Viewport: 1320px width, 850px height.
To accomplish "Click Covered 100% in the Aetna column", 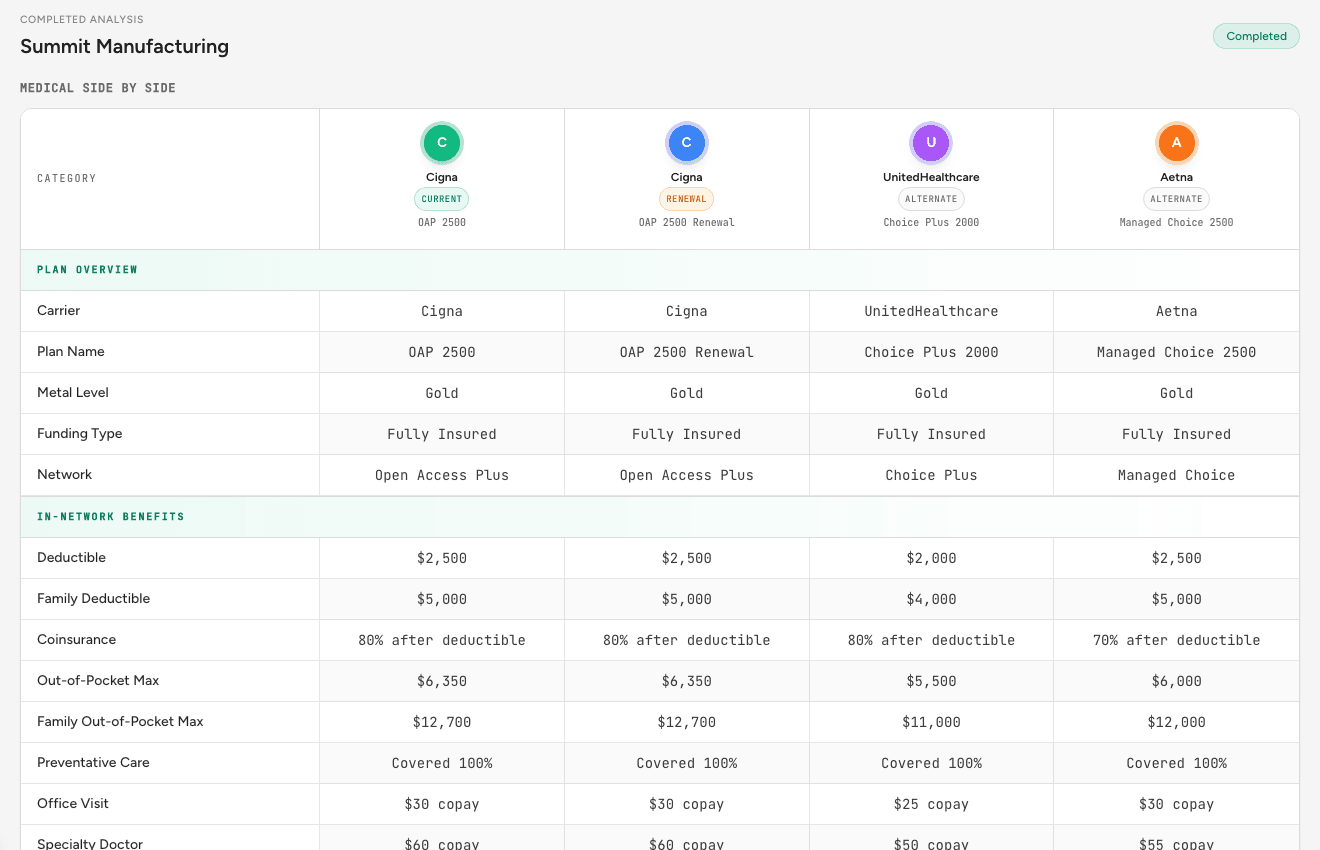I will tap(1176, 764).
